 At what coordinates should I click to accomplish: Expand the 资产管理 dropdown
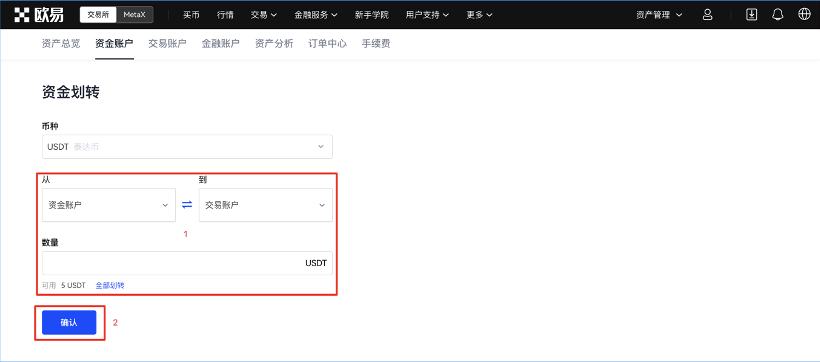[x=659, y=15]
